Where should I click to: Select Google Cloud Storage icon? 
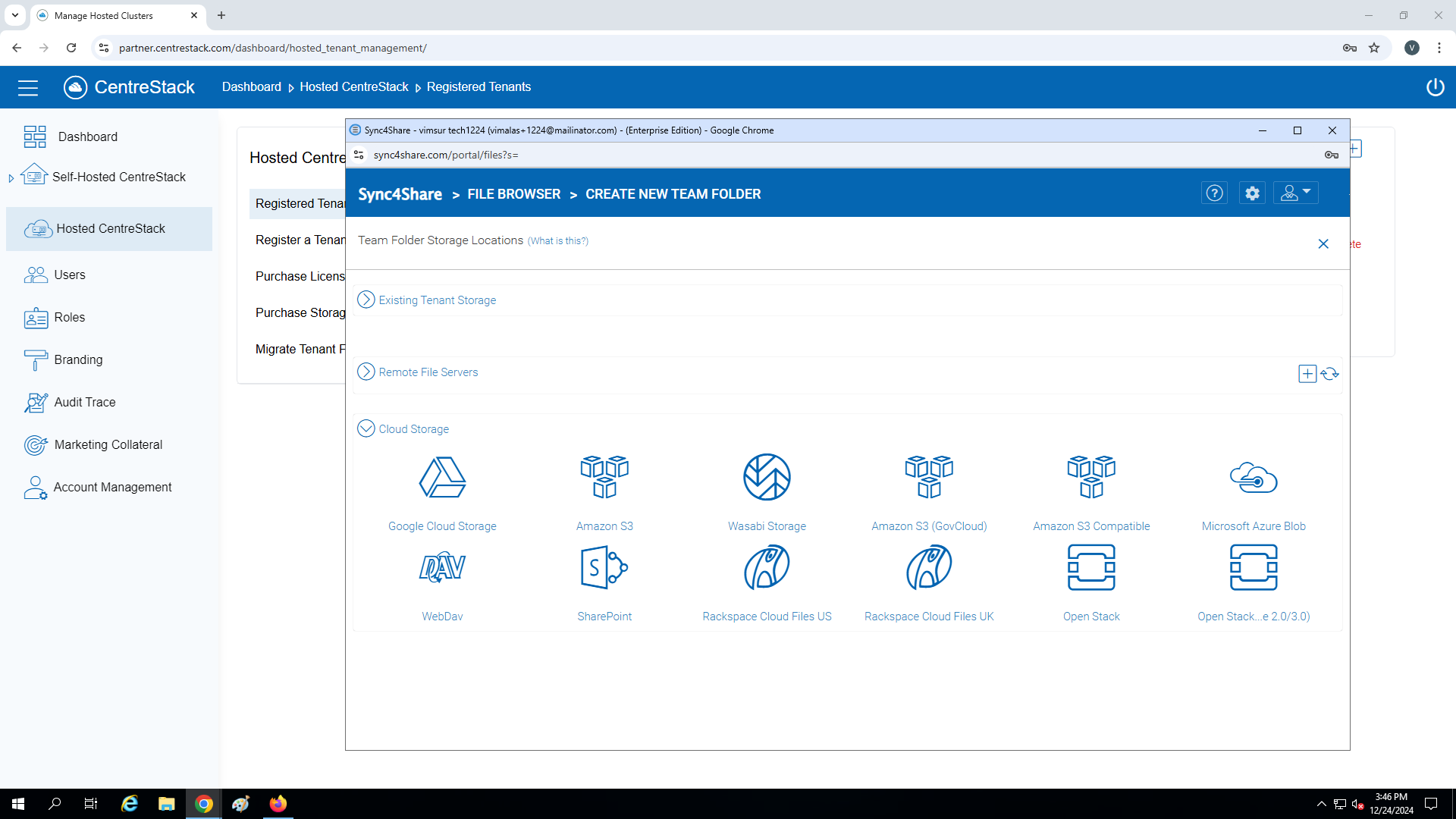click(x=442, y=477)
